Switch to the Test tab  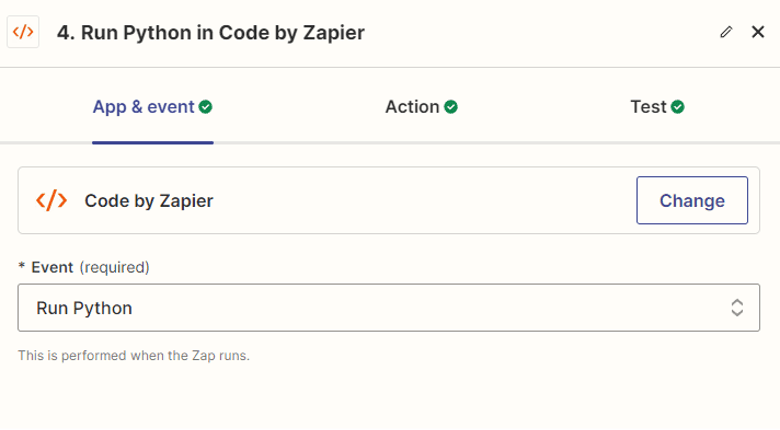[x=657, y=107]
